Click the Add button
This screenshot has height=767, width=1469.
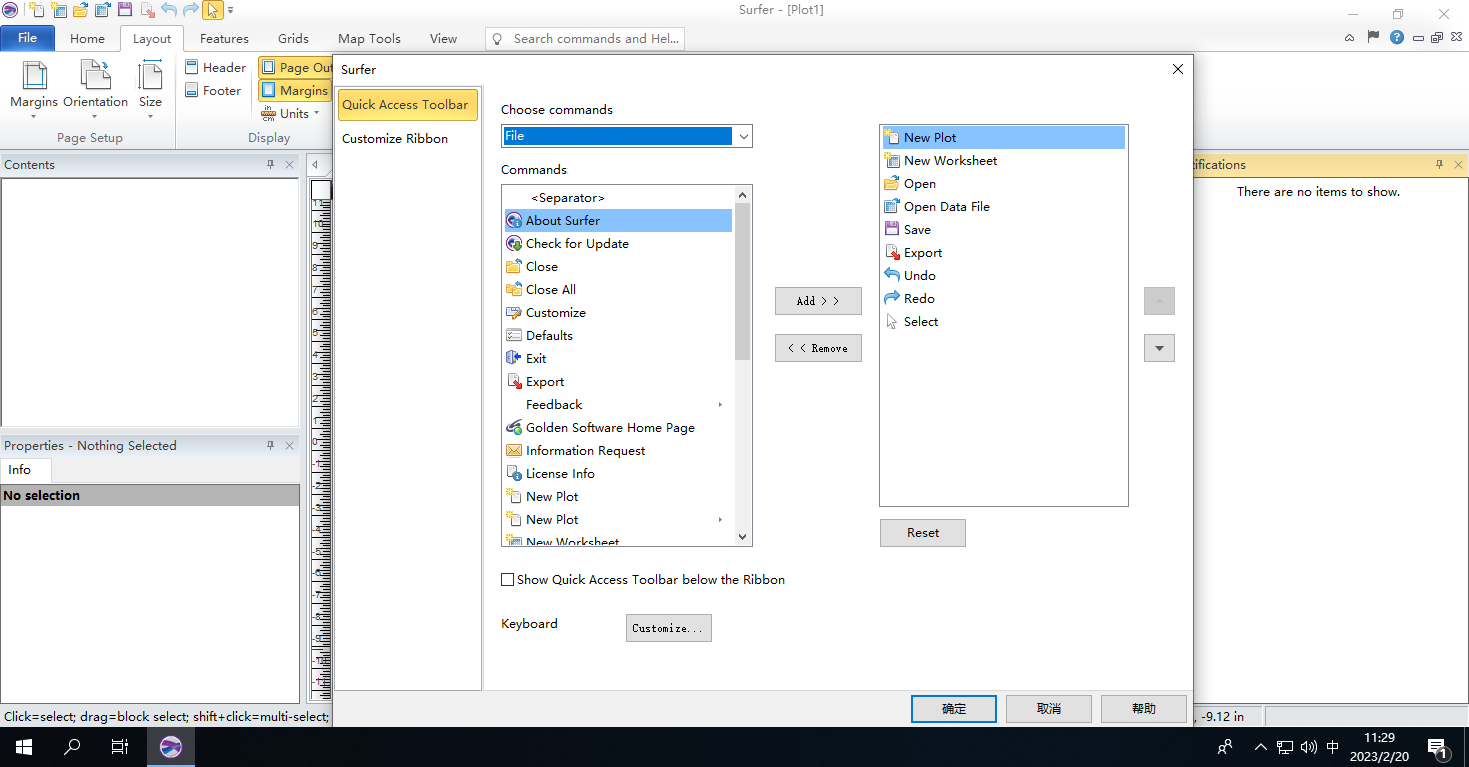pyautogui.click(x=818, y=301)
